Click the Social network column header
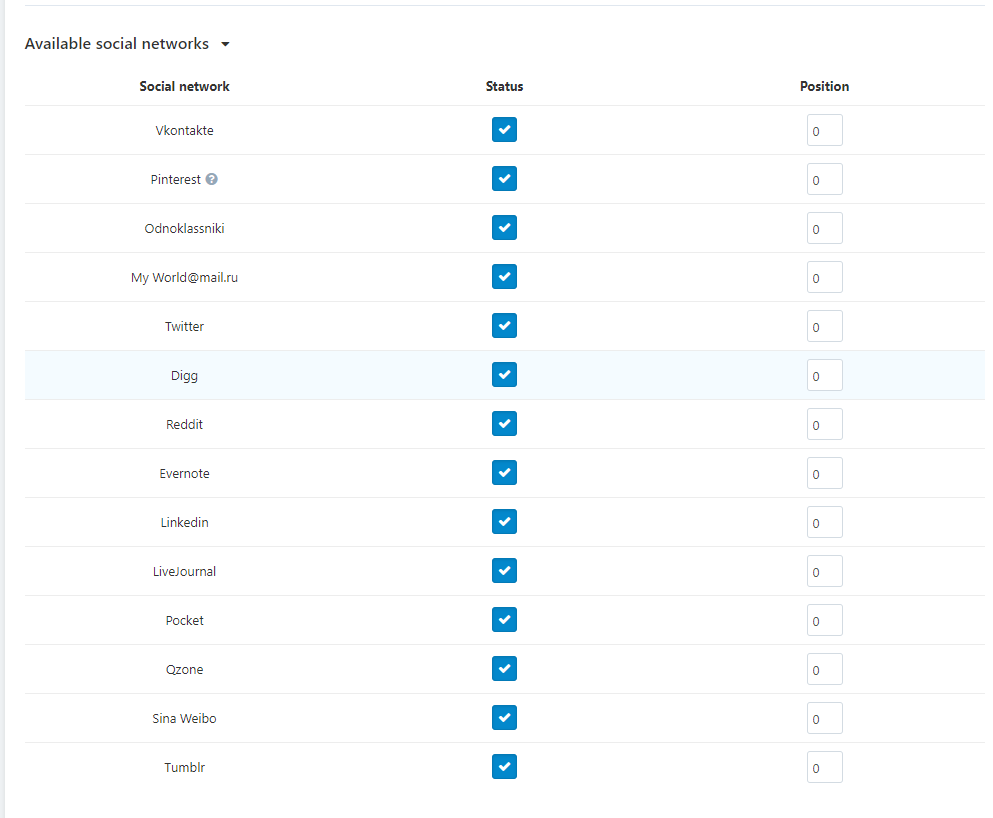Image resolution: width=993 pixels, height=818 pixels. [184, 87]
